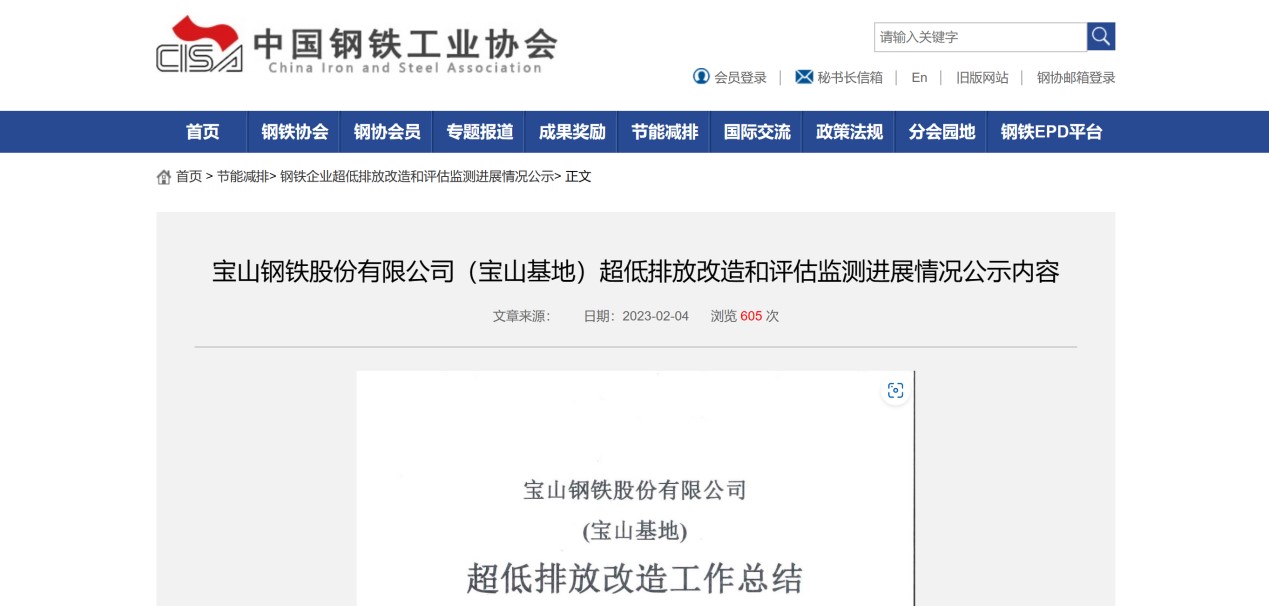1269x606 pixels.
Task: Click the 节能减排 breadcrumb link
Action: pyautogui.click(x=243, y=177)
